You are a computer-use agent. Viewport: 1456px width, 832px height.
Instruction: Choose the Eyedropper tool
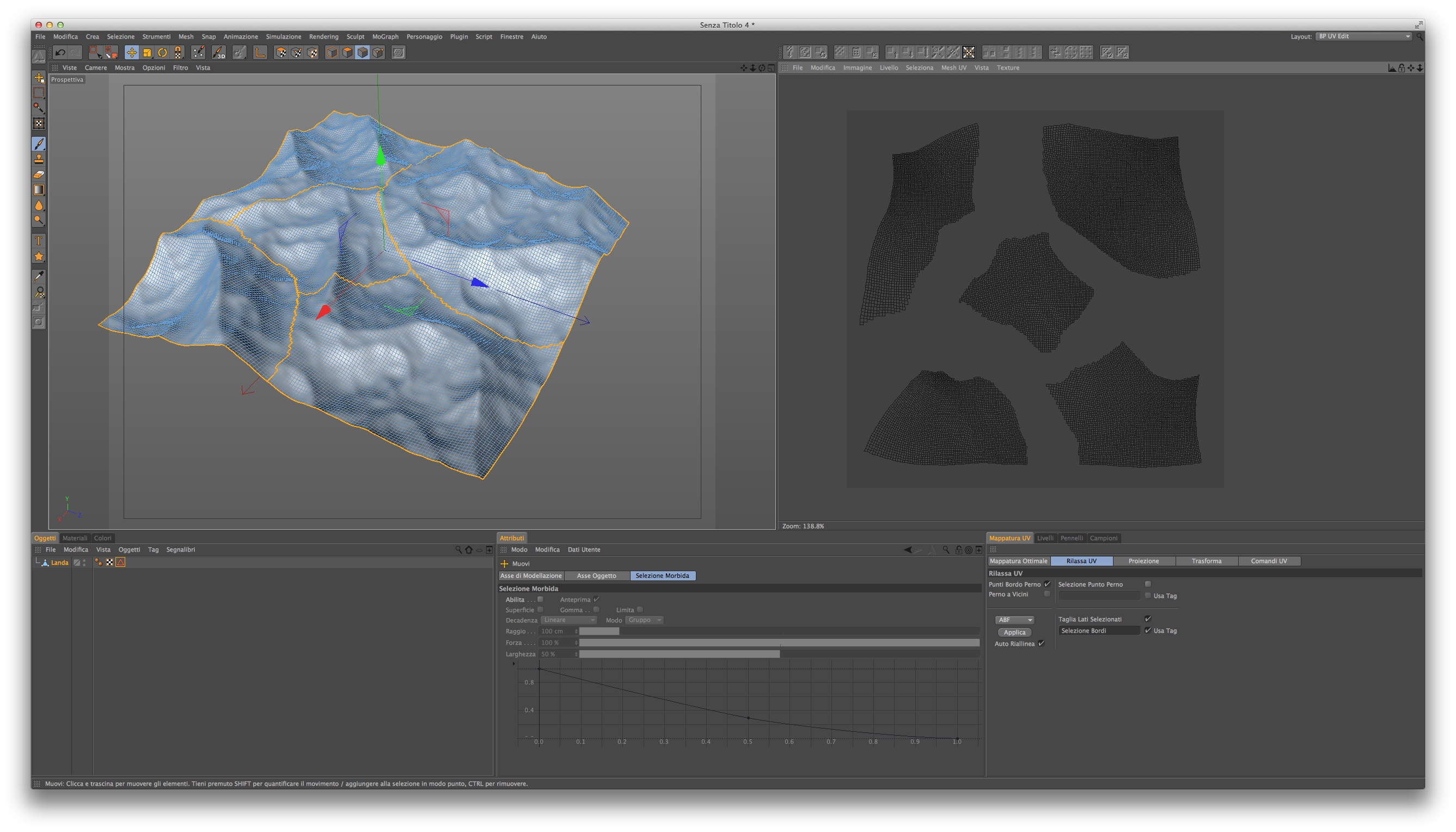39,277
